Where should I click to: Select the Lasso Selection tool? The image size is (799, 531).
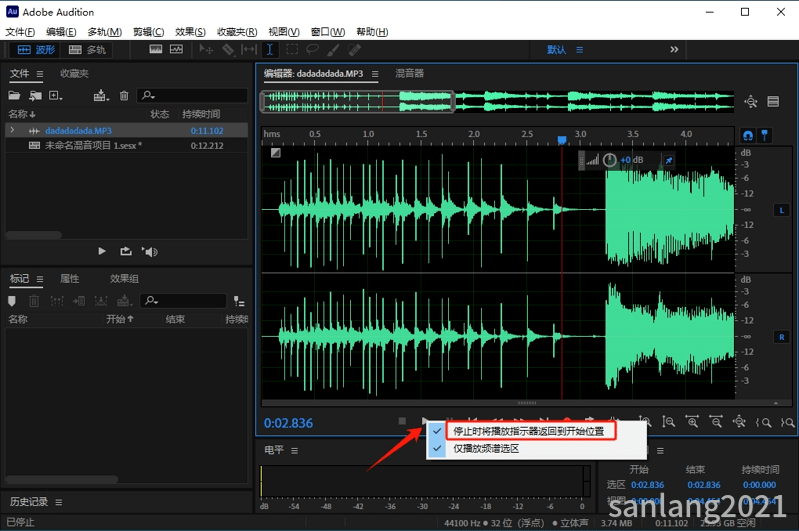pyautogui.click(x=312, y=49)
